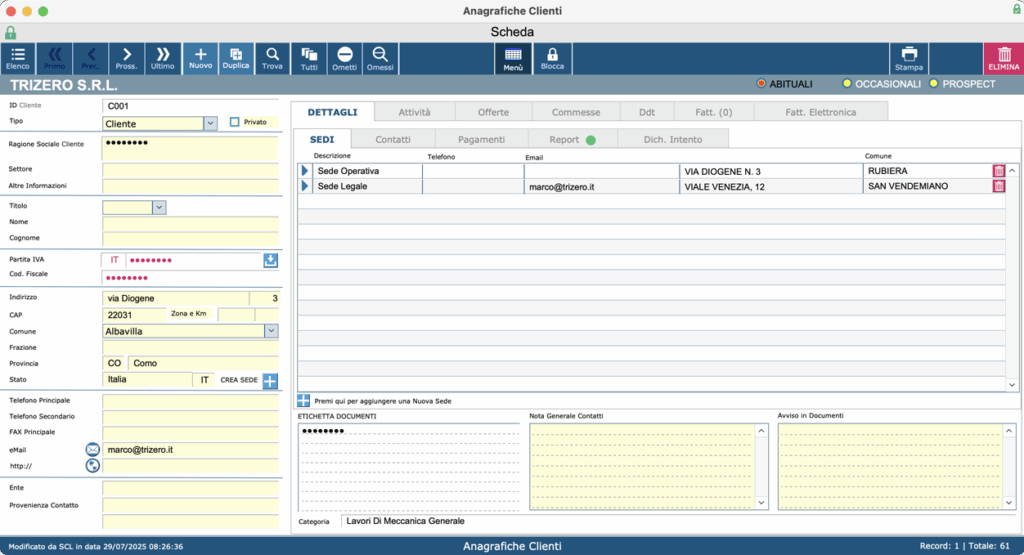Open the Pagamenti sub-tab
The width and height of the screenshot is (1024, 555).
tap(481, 140)
